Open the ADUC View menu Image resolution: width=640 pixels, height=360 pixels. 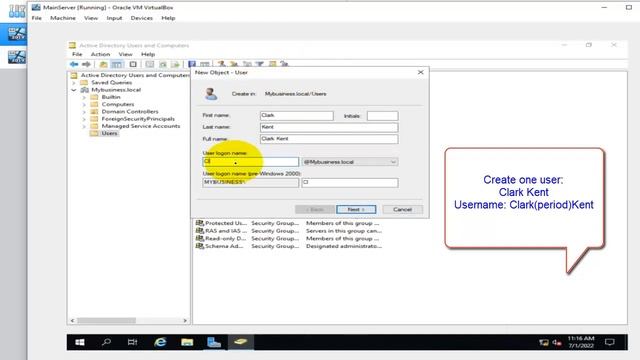click(x=125, y=54)
